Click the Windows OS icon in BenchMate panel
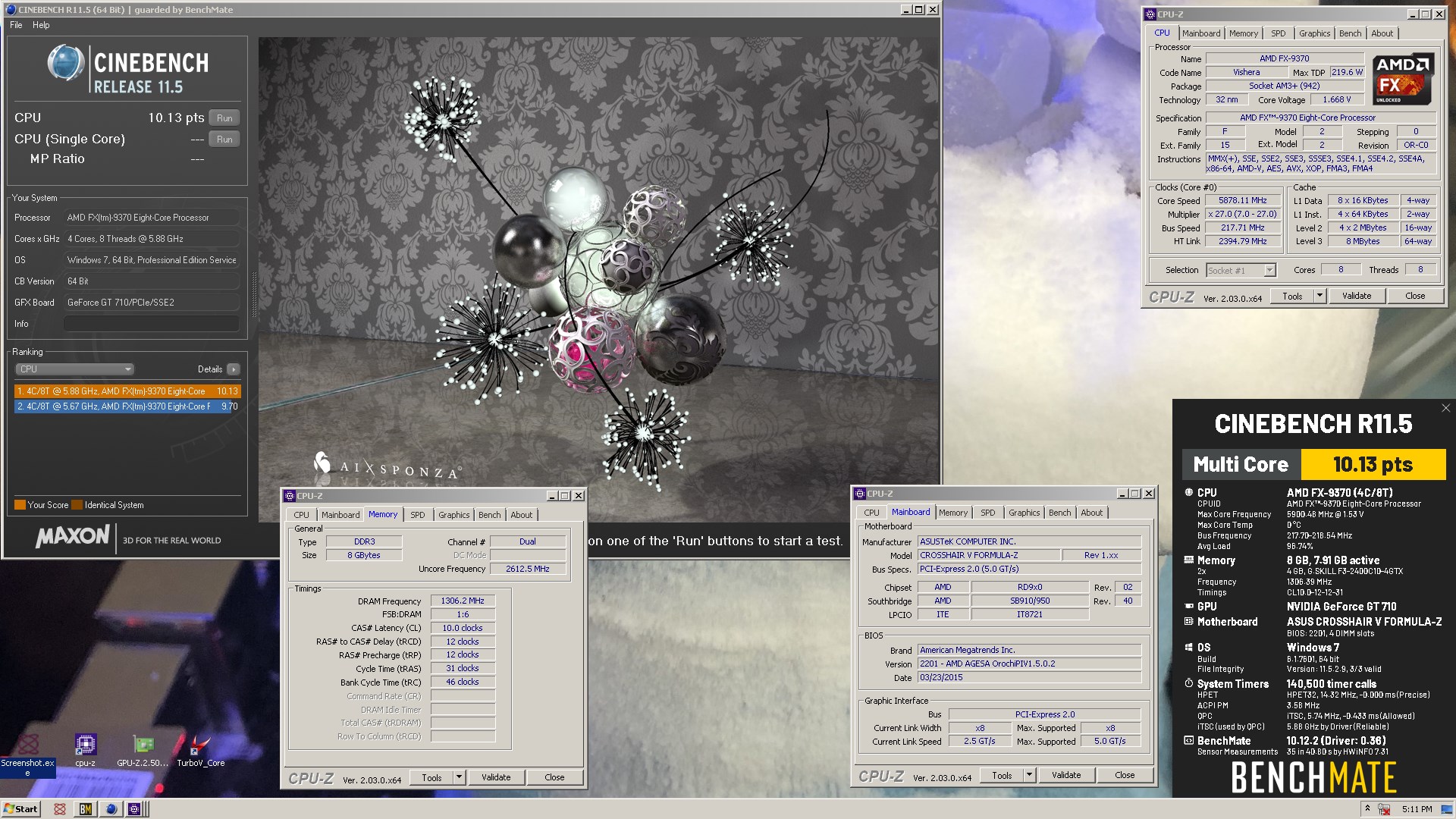The height and width of the screenshot is (819, 1456). point(1188,648)
